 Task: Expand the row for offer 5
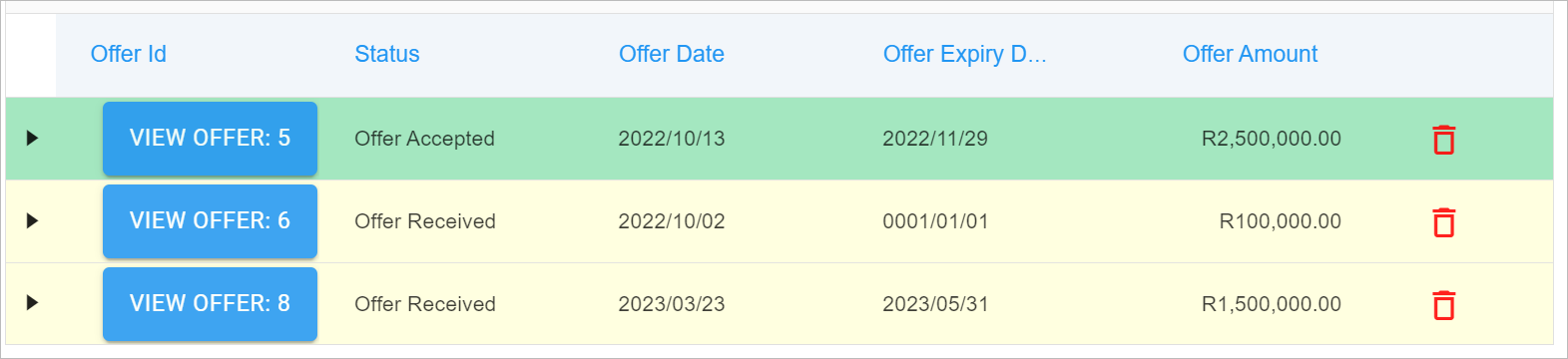32,138
